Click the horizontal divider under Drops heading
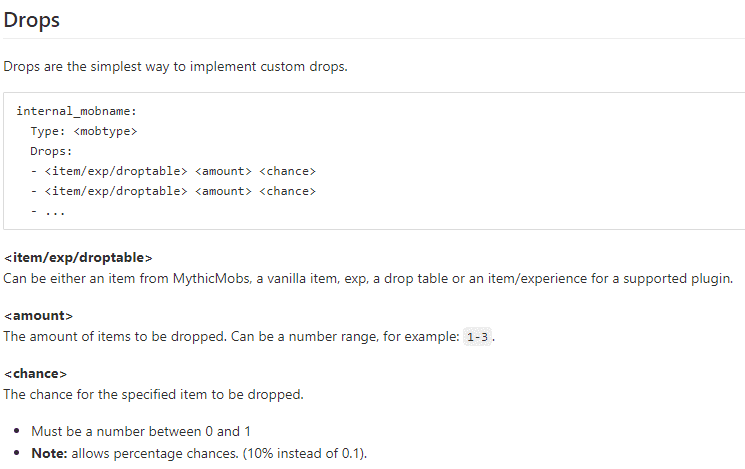Viewport: 745px width, 469px height. 372,39
